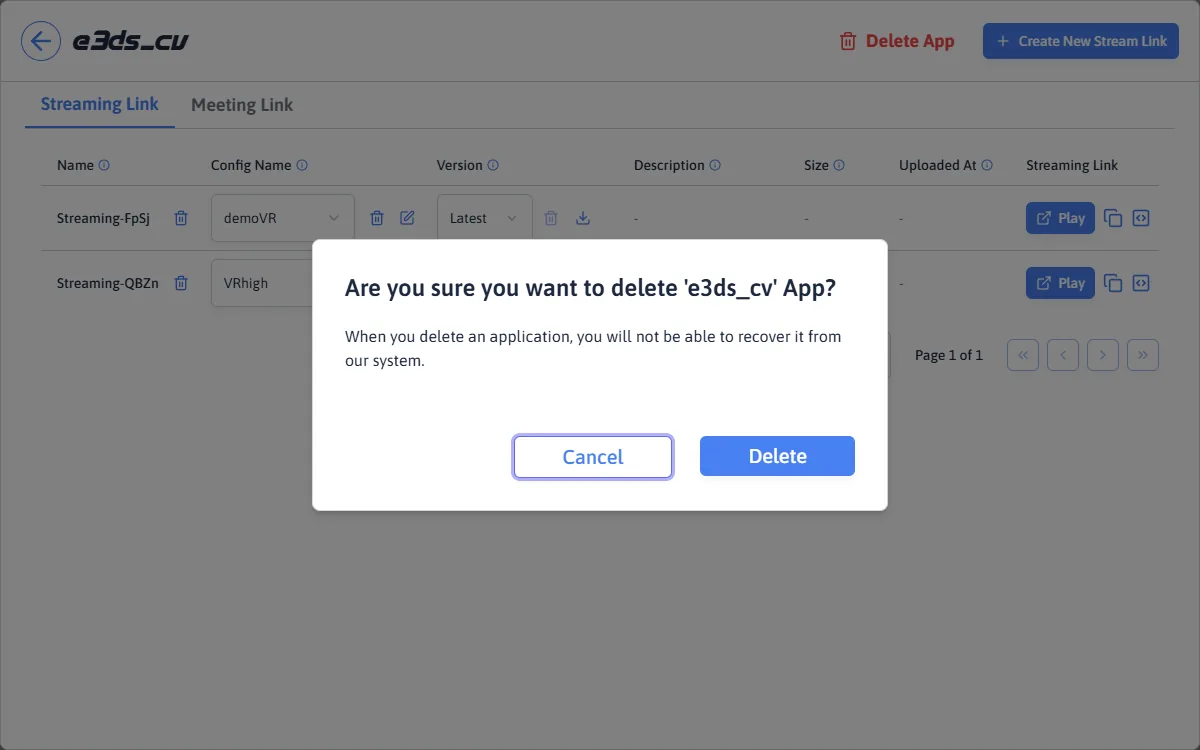The image size is (1200, 750).
Task: Download the Latest version build
Action: coord(583,218)
